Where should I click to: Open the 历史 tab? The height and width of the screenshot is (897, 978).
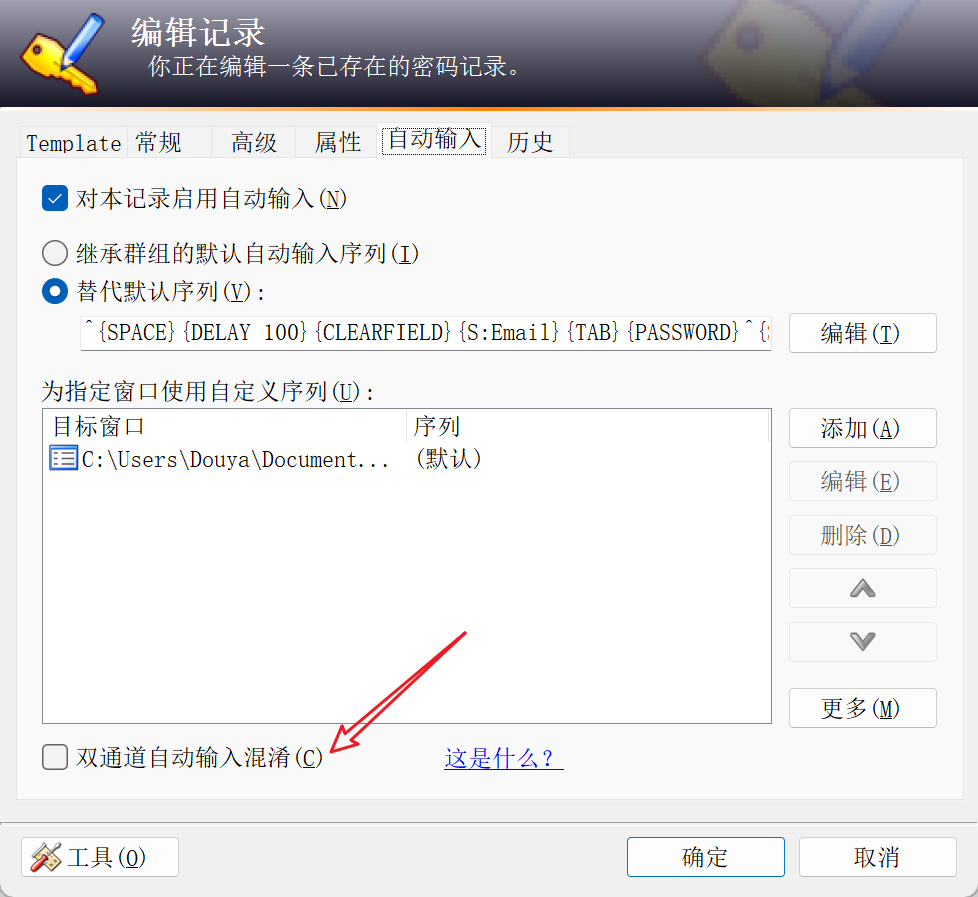tap(530, 143)
